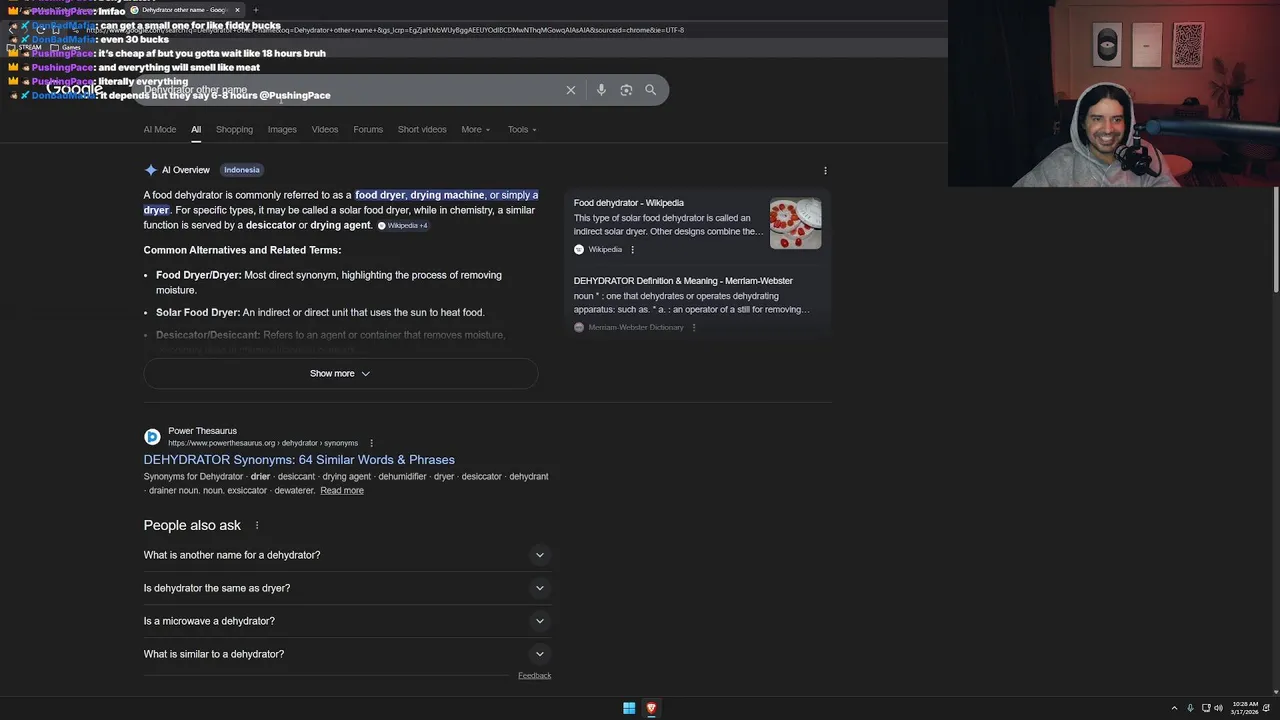Switch to the Short videos tab

pos(422,130)
